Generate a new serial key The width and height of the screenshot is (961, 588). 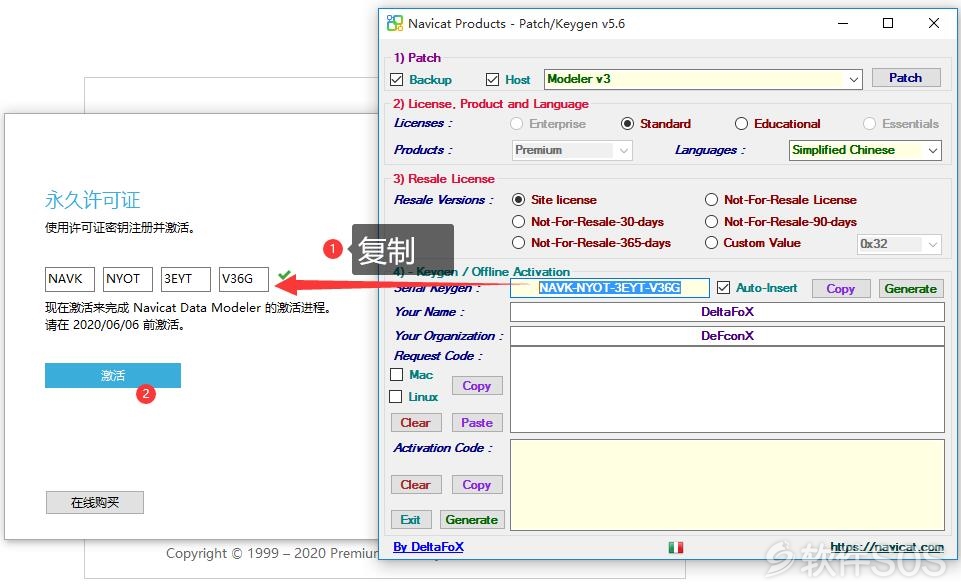point(910,289)
